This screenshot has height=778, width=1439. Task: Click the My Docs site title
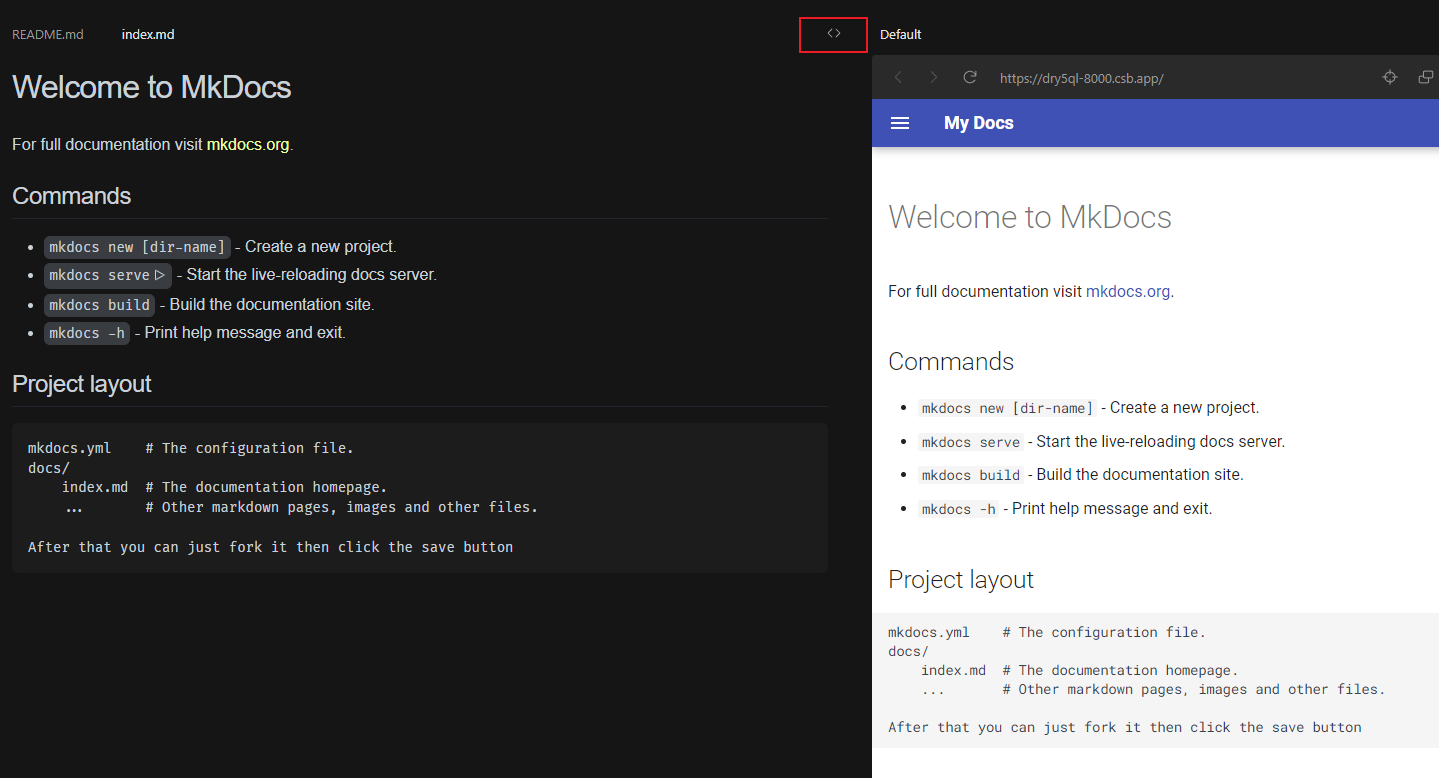tap(979, 123)
